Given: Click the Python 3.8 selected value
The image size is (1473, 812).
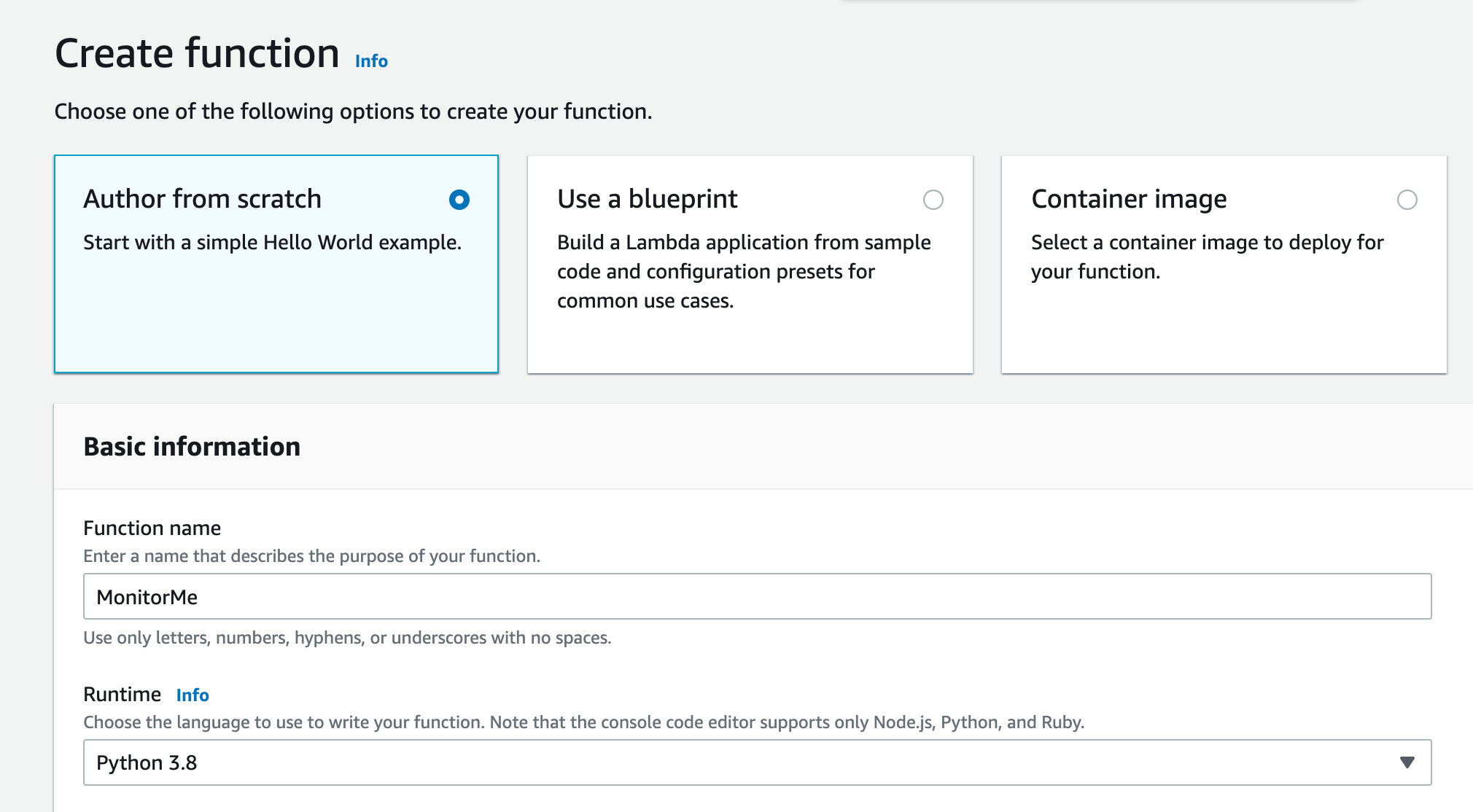Looking at the screenshot, I should click(x=147, y=763).
